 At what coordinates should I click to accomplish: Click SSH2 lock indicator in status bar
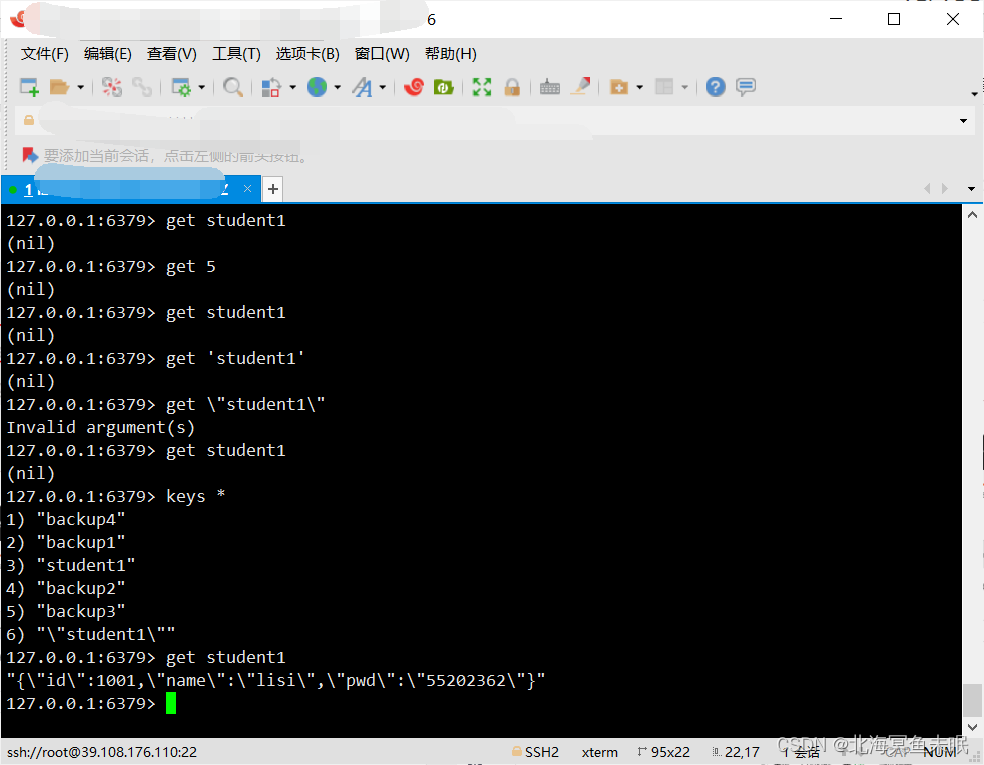(x=535, y=752)
